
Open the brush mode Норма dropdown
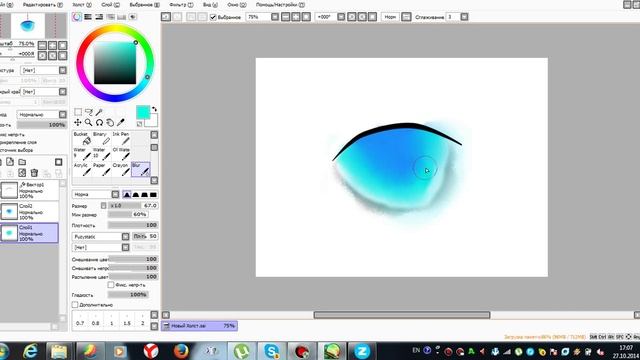[x=96, y=194]
